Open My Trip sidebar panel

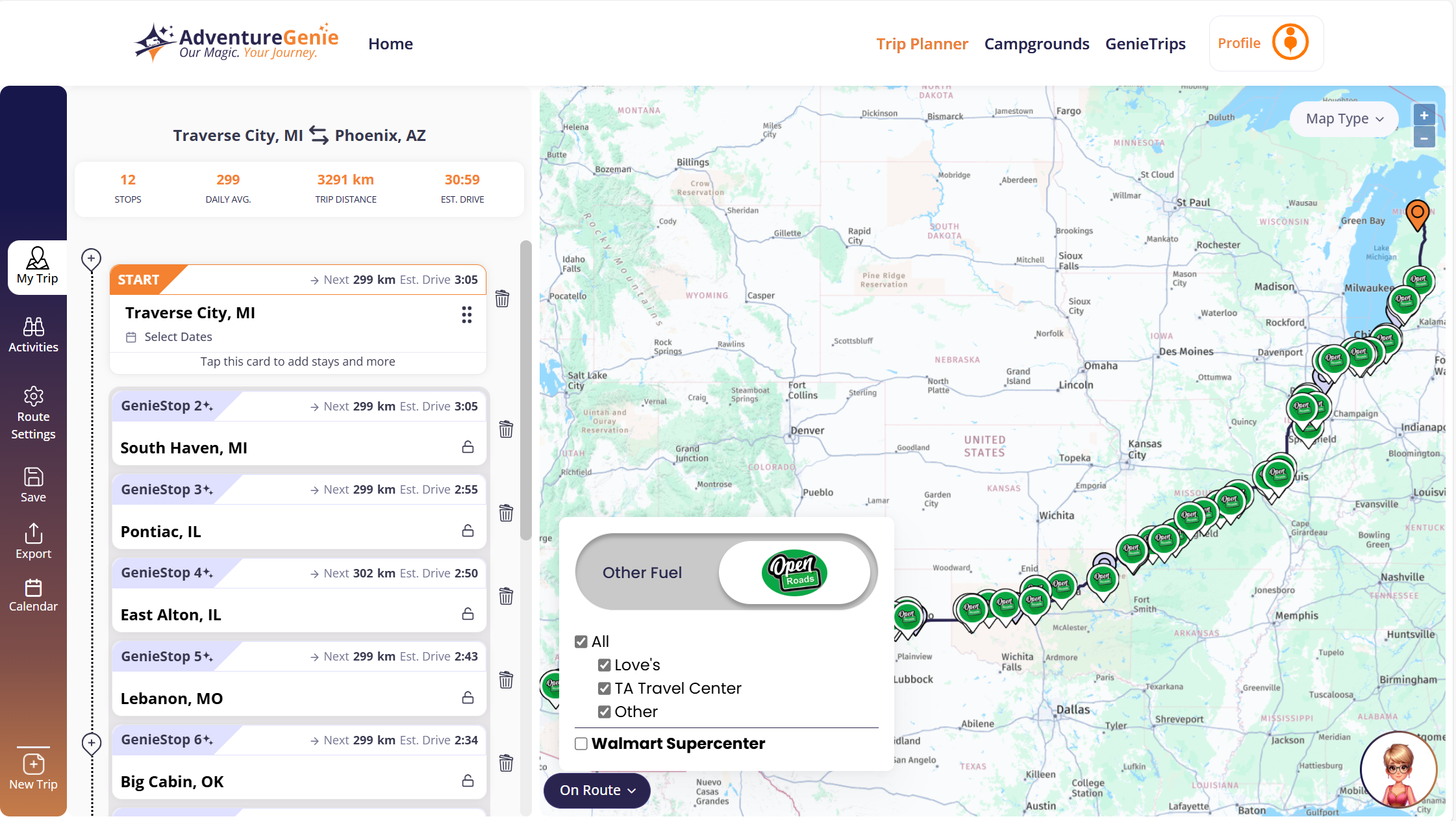point(37,267)
